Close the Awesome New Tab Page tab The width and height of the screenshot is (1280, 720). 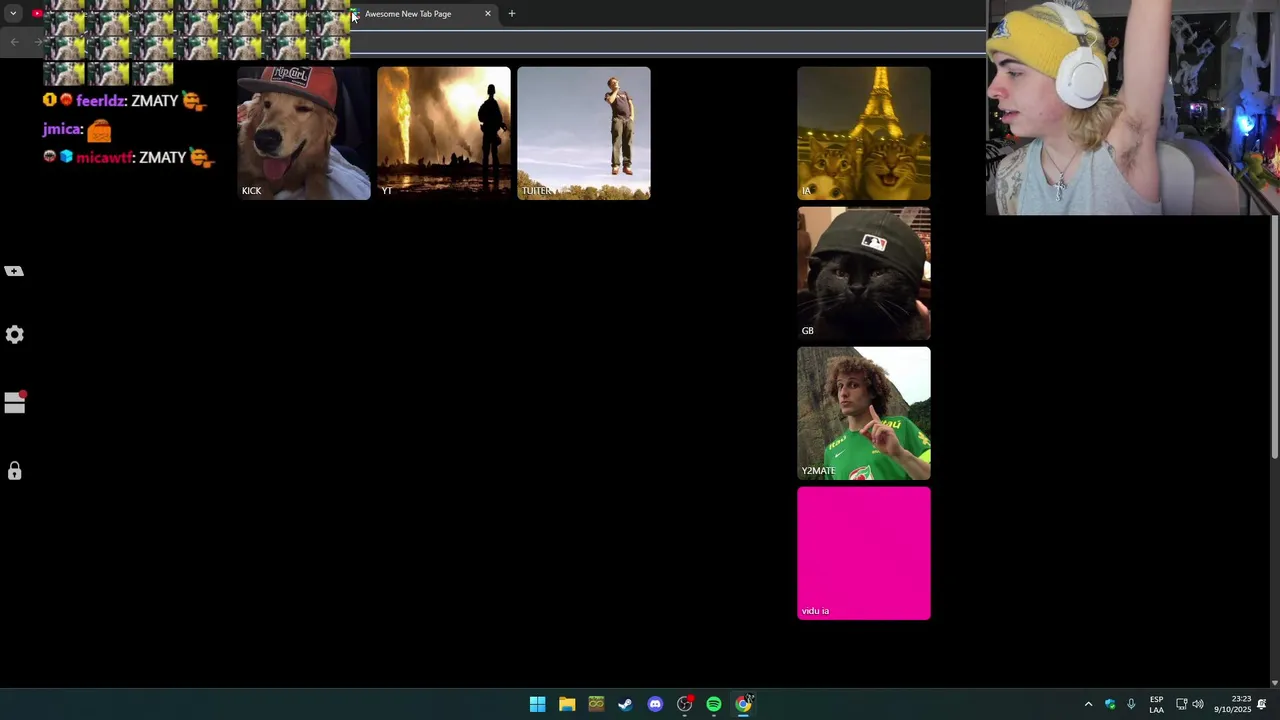[488, 14]
